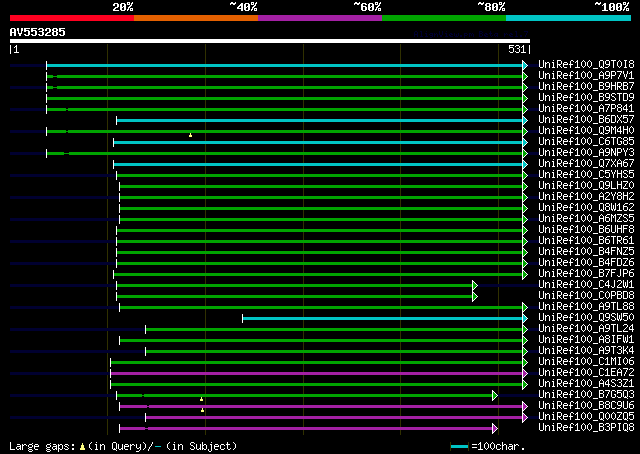Click the purple arrowhead ending the C1EA72 alignment
This screenshot has width=640, height=454.
[x=525, y=374]
